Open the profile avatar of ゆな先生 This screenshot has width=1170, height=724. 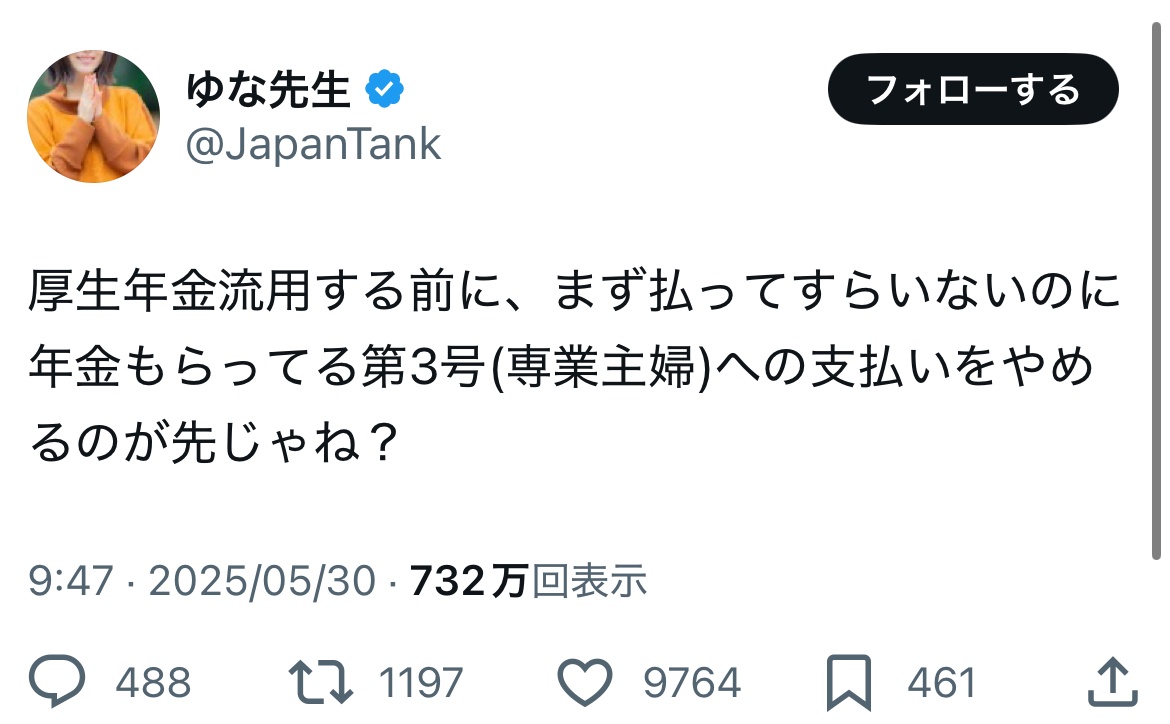[x=93, y=116]
